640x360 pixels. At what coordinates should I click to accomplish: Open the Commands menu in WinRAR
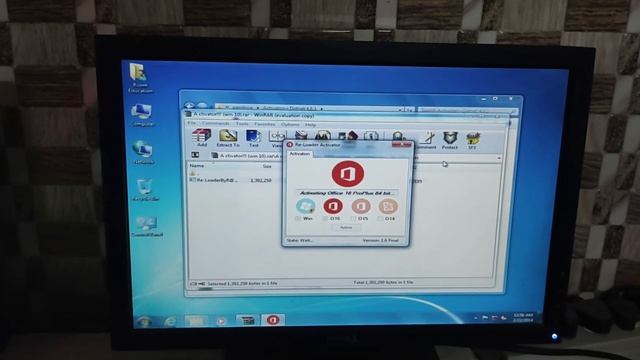coord(216,123)
